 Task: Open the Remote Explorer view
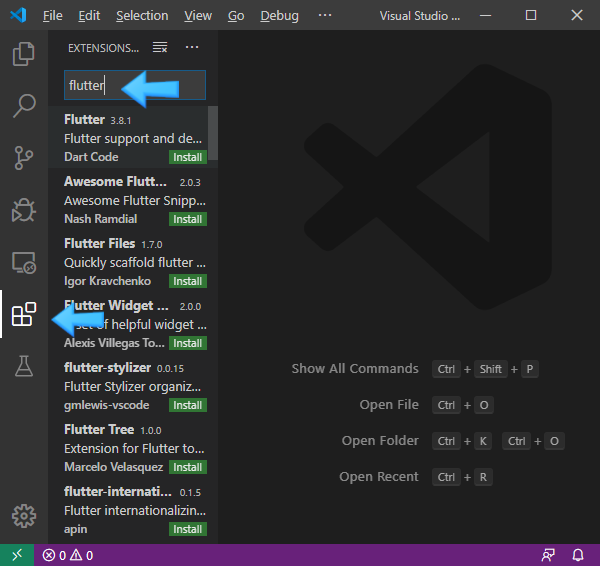click(x=24, y=263)
